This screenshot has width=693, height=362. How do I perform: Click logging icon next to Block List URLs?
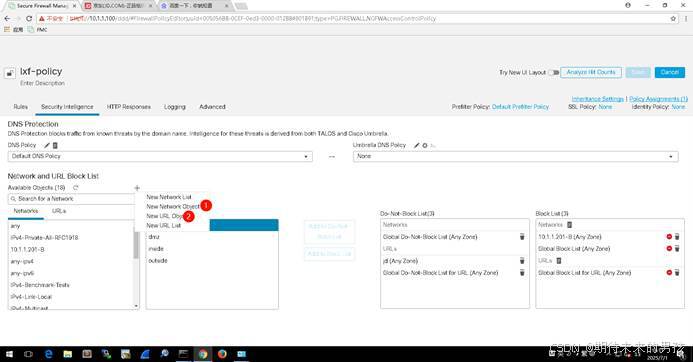[559, 261]
